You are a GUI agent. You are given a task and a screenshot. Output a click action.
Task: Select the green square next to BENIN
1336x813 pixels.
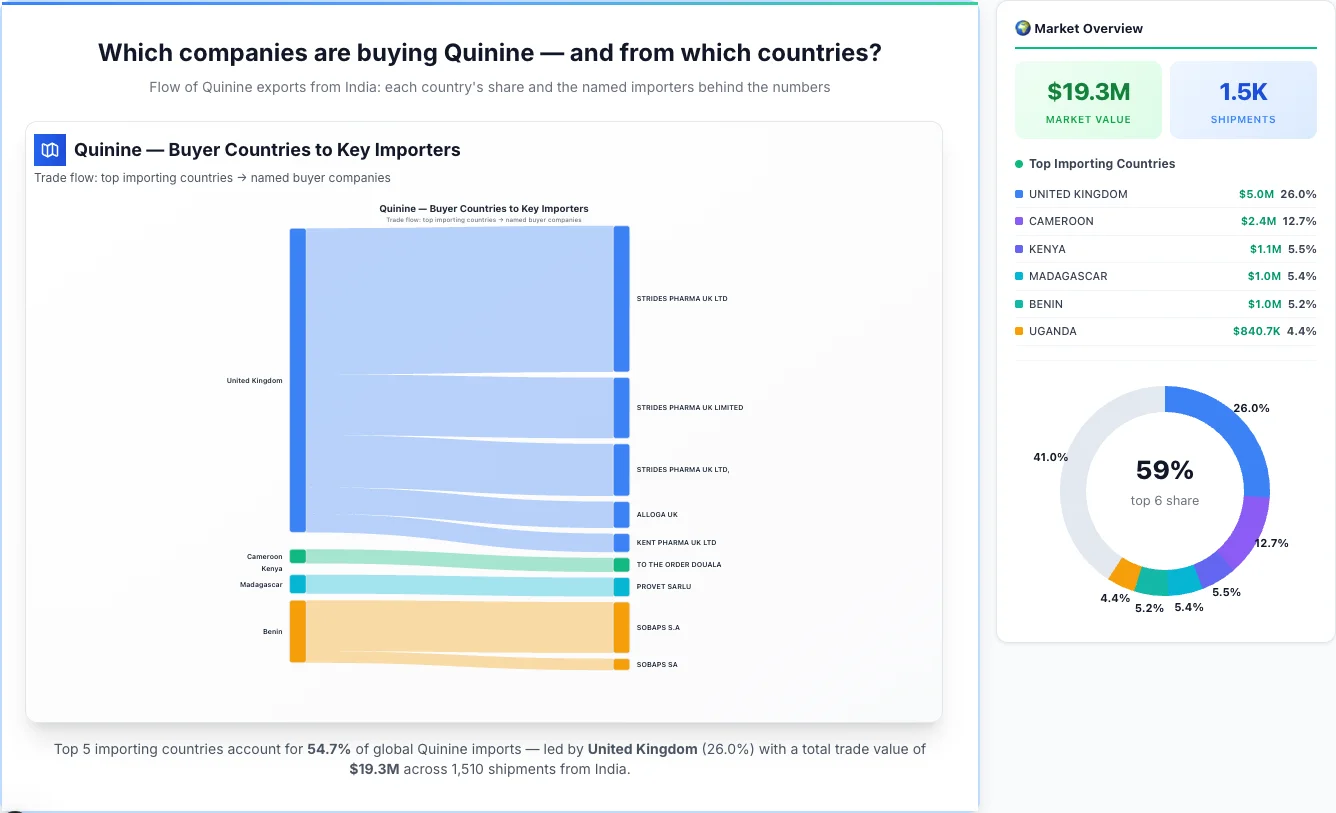coord(1019,304)
